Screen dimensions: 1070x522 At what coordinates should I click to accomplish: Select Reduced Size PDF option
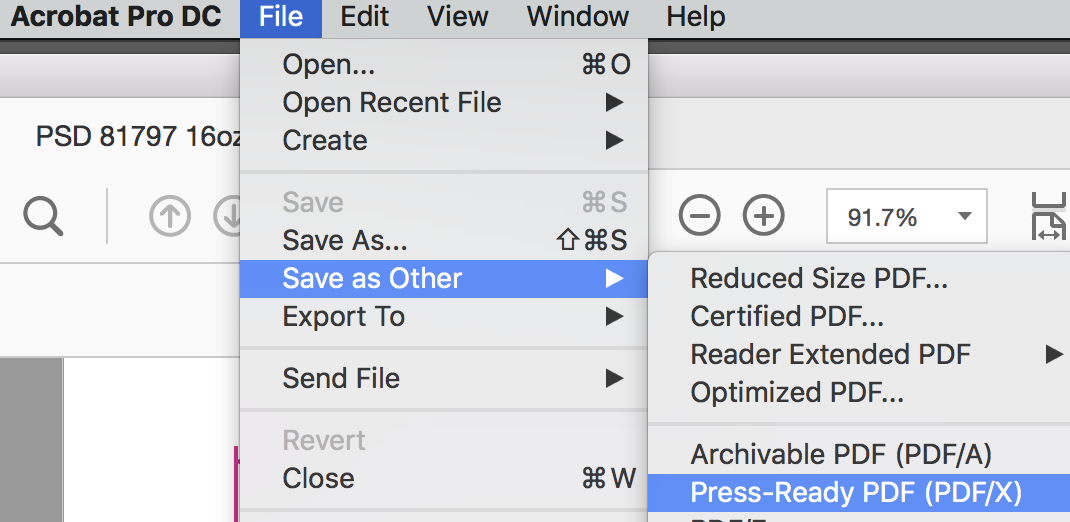pyautogui.click(x=819, y=278)
